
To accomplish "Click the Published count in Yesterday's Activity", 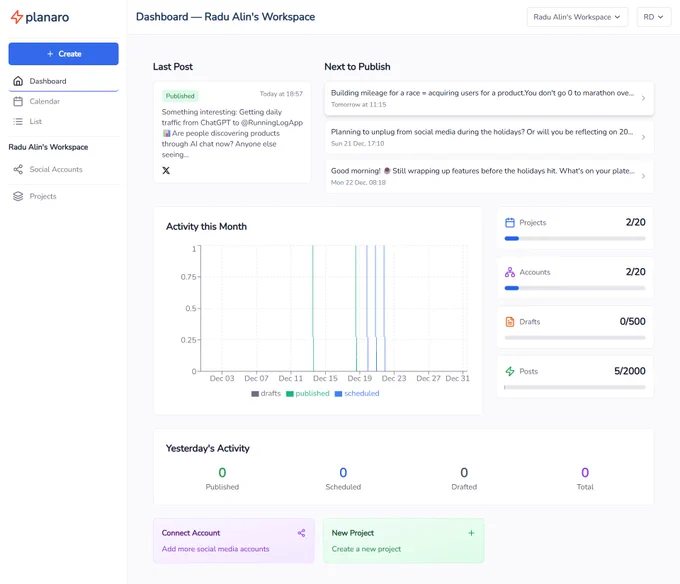I will (x=222, y=473).
